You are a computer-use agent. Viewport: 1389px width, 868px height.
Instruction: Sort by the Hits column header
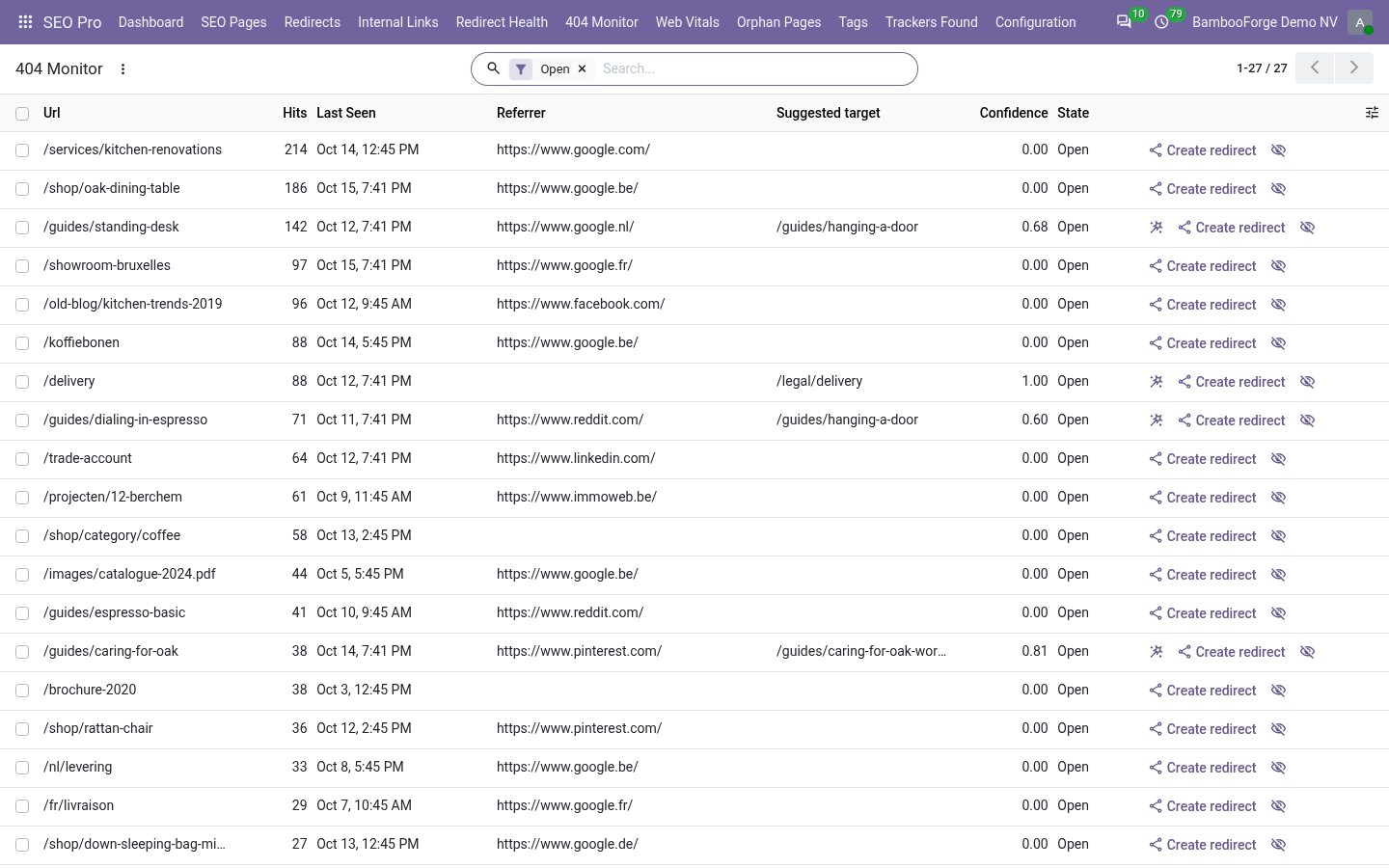coord(294,113)
